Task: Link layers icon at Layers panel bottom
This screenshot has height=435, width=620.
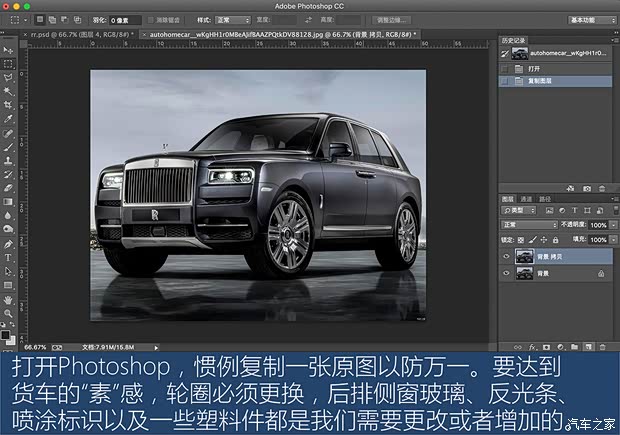Action: coord(518,347)
